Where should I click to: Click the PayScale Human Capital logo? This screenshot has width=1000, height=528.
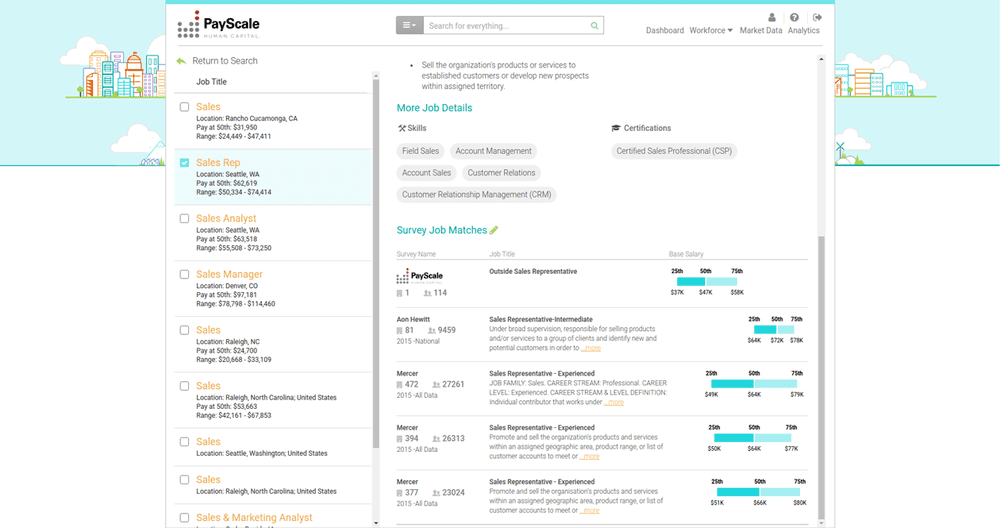pos(219,25)
